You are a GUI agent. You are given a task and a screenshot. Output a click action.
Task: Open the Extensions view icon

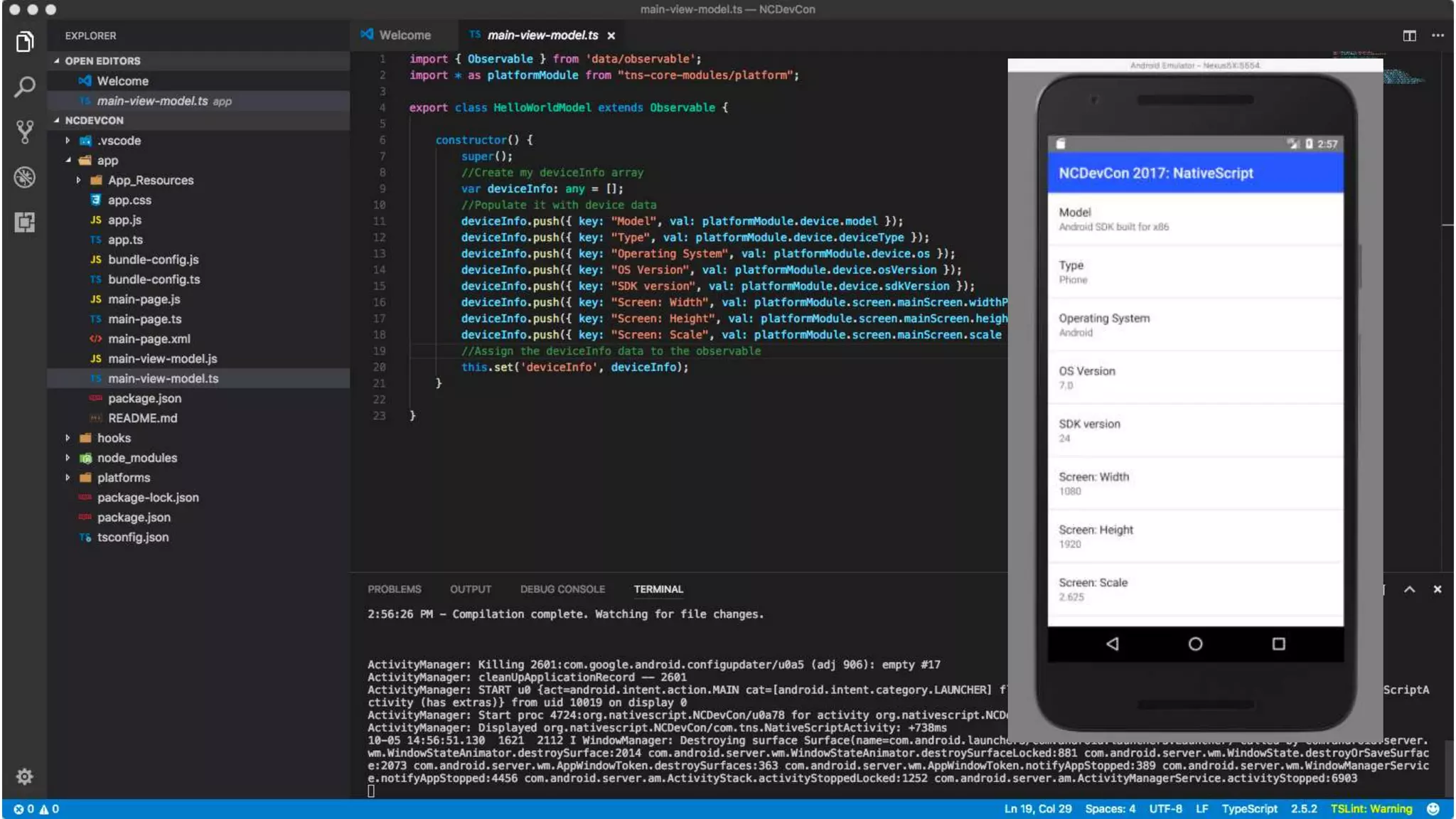[x=24, y=223]
